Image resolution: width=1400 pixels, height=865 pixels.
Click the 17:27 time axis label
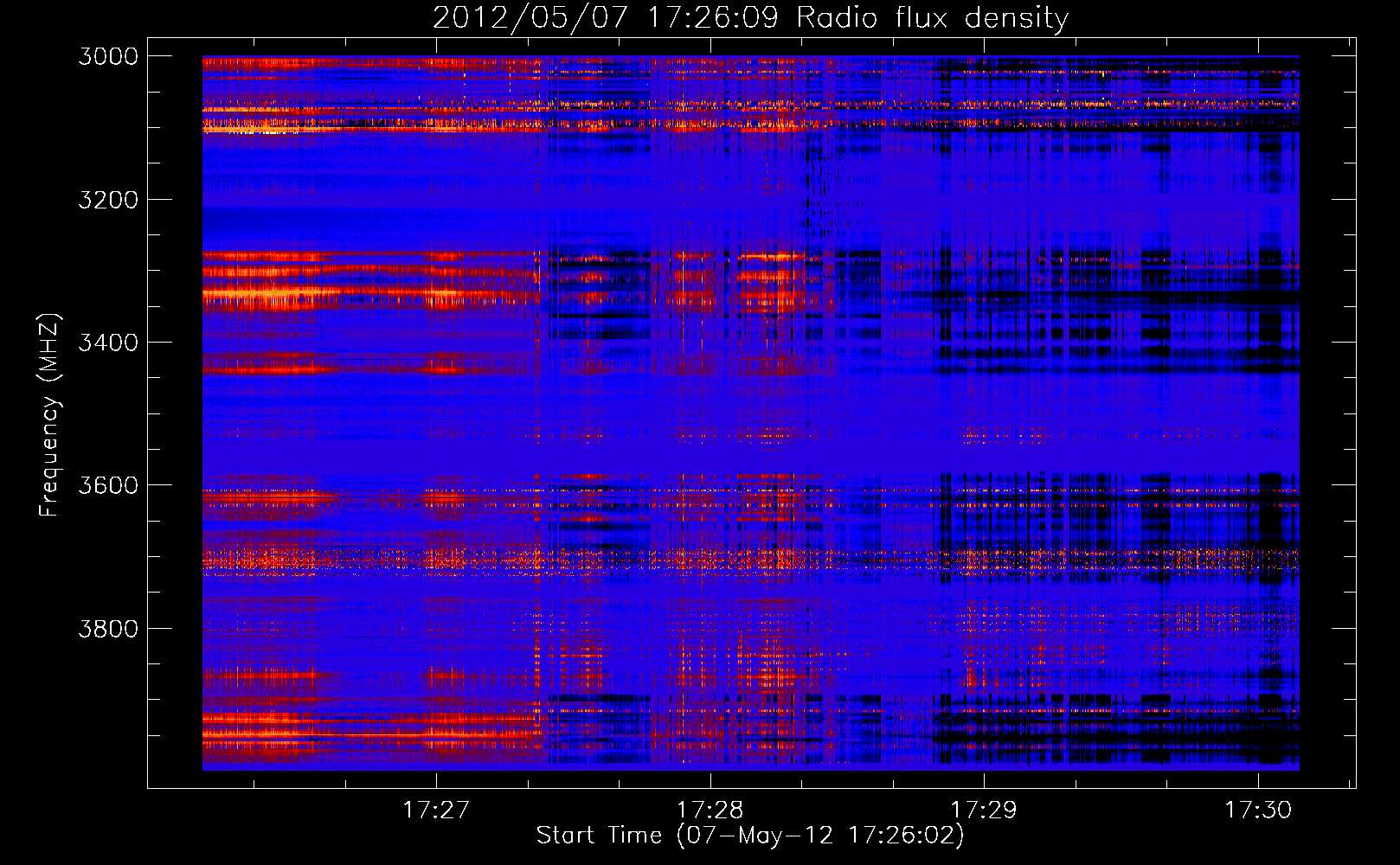pyautogui.click(x=436, y=811)
